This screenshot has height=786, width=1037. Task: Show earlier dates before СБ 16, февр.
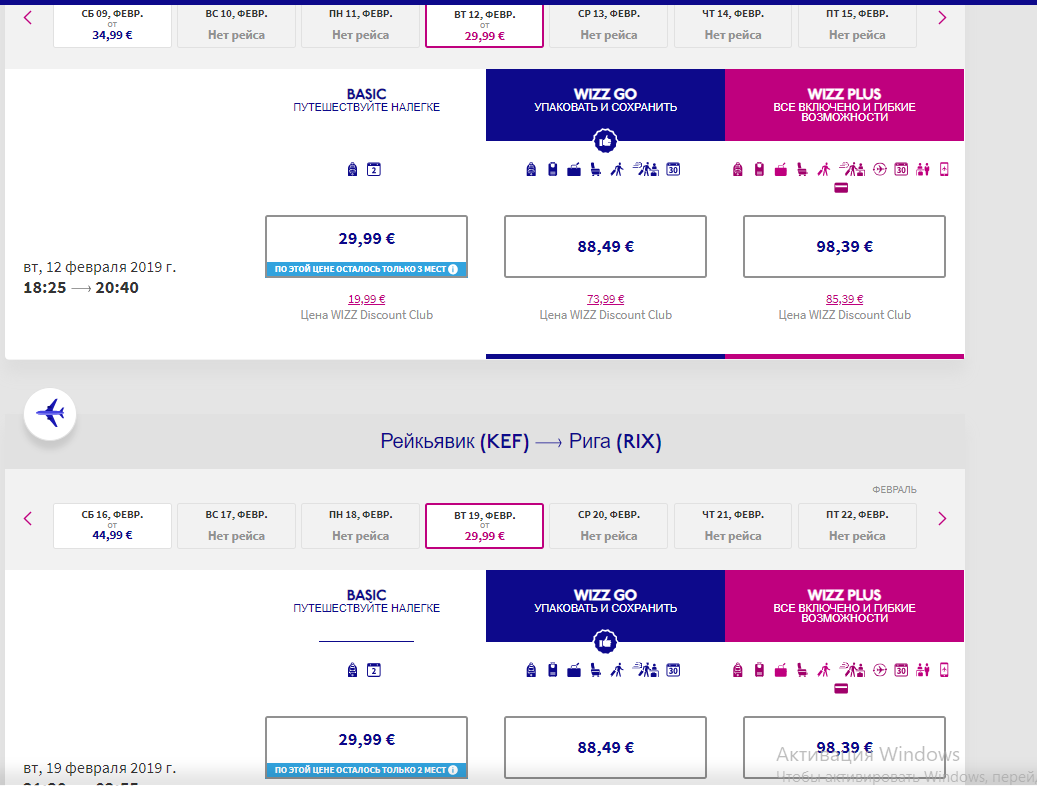click(x=28, y=519)
